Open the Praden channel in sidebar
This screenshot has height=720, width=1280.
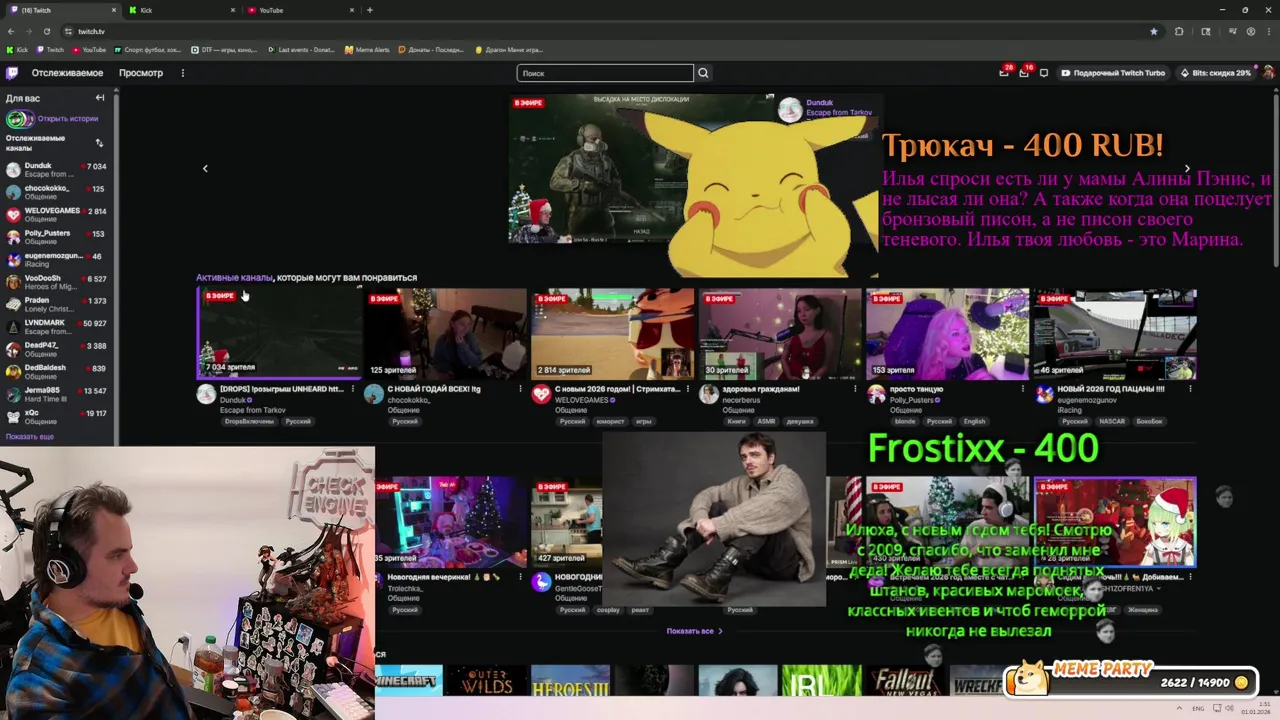coord(57,304)
